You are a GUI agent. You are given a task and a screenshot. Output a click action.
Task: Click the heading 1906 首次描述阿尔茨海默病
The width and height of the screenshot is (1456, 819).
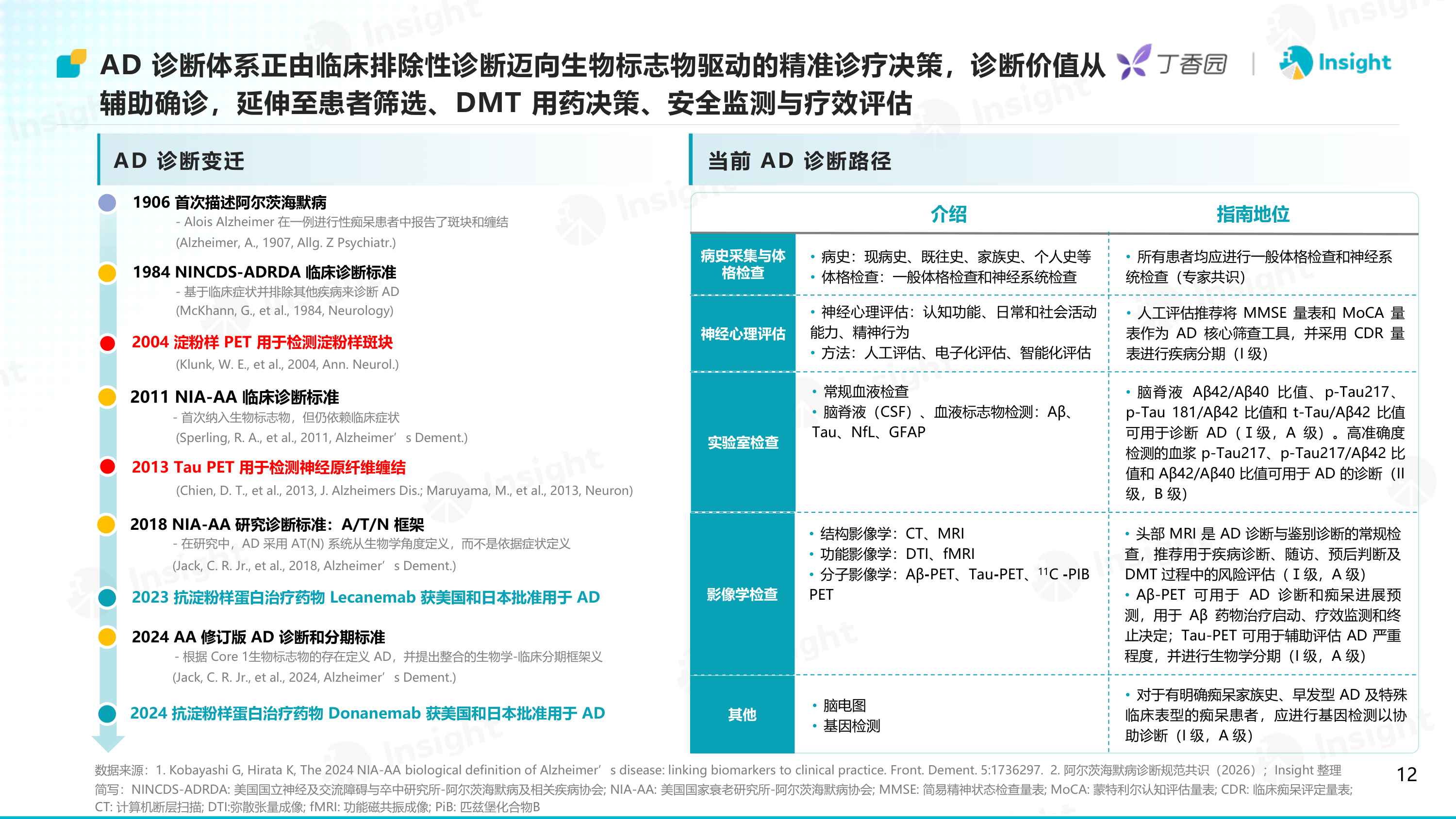[230, 202]
